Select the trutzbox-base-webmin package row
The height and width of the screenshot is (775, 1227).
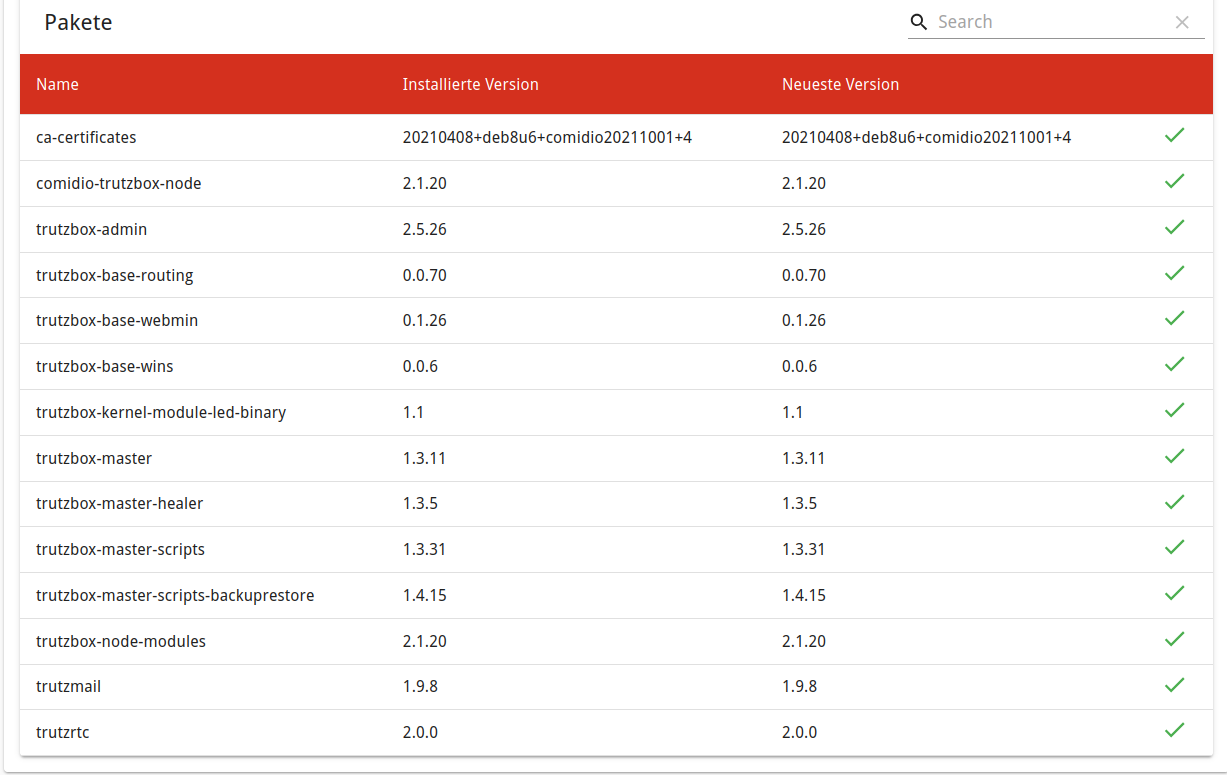(117, 321)
